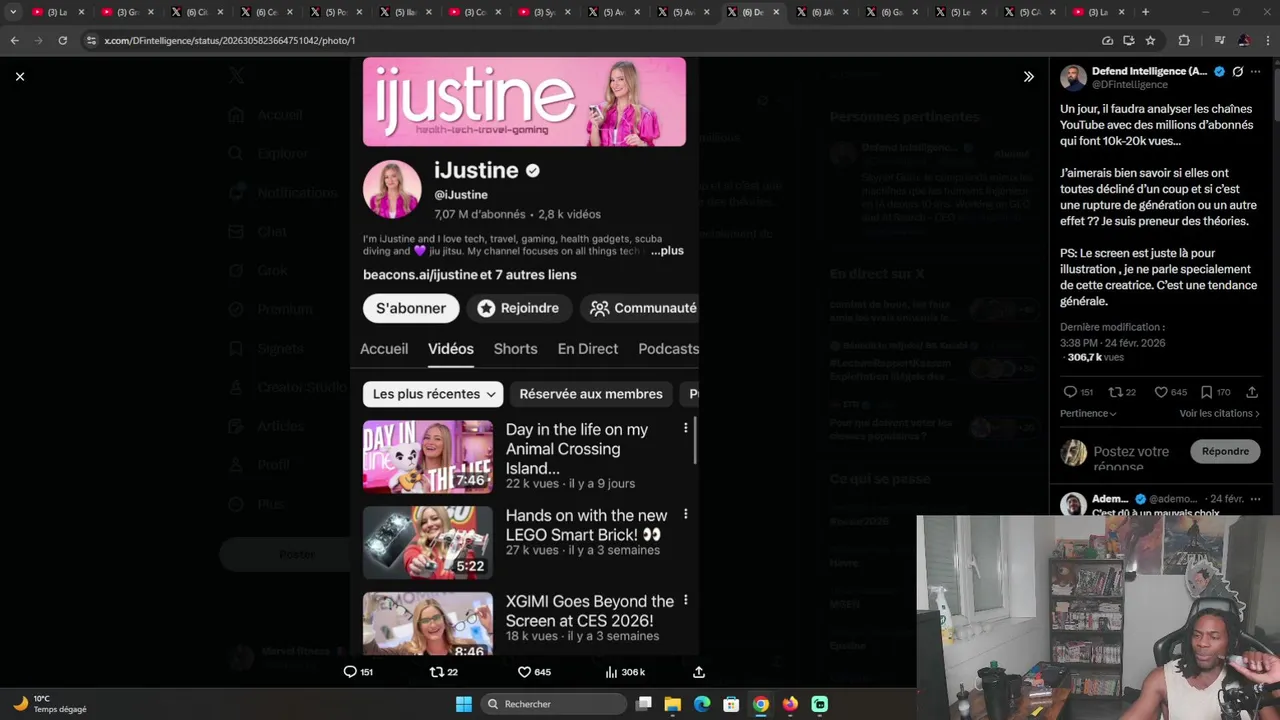
Task: Switch to the (3) Sy browser tab
Action: 543,12
